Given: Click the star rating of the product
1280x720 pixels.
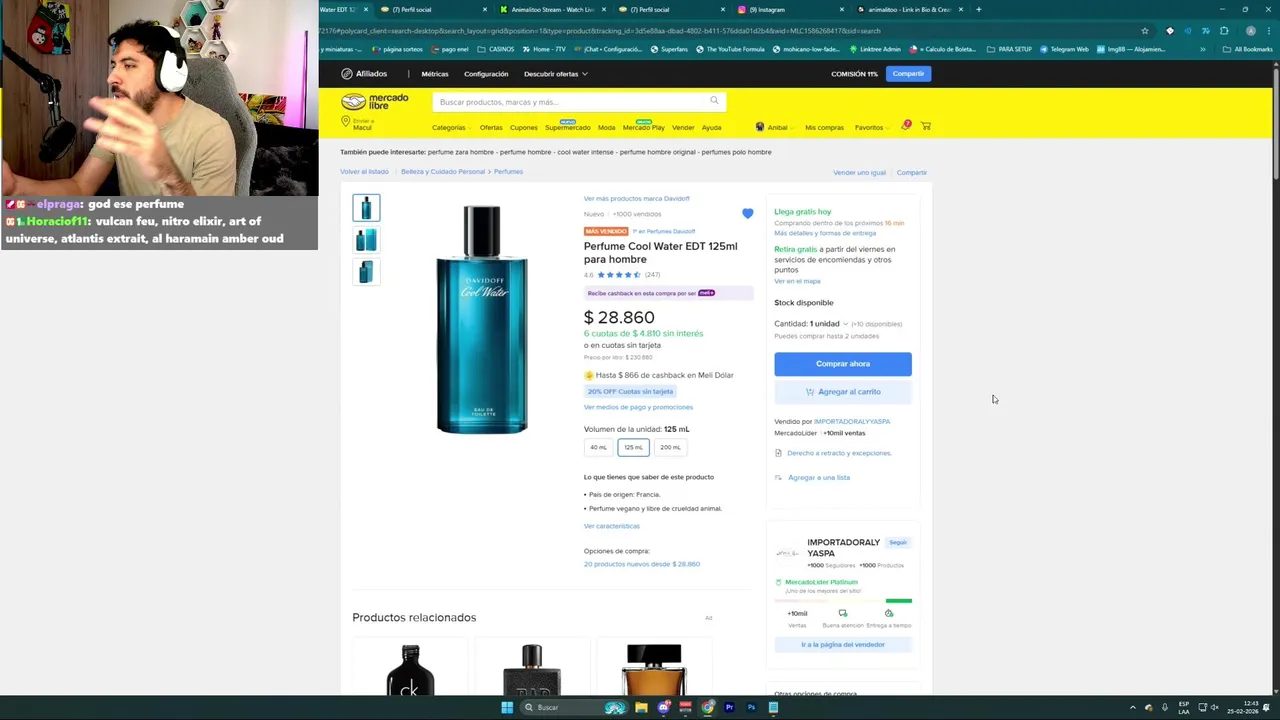Looking at the screenshot, I should point(618,275).
